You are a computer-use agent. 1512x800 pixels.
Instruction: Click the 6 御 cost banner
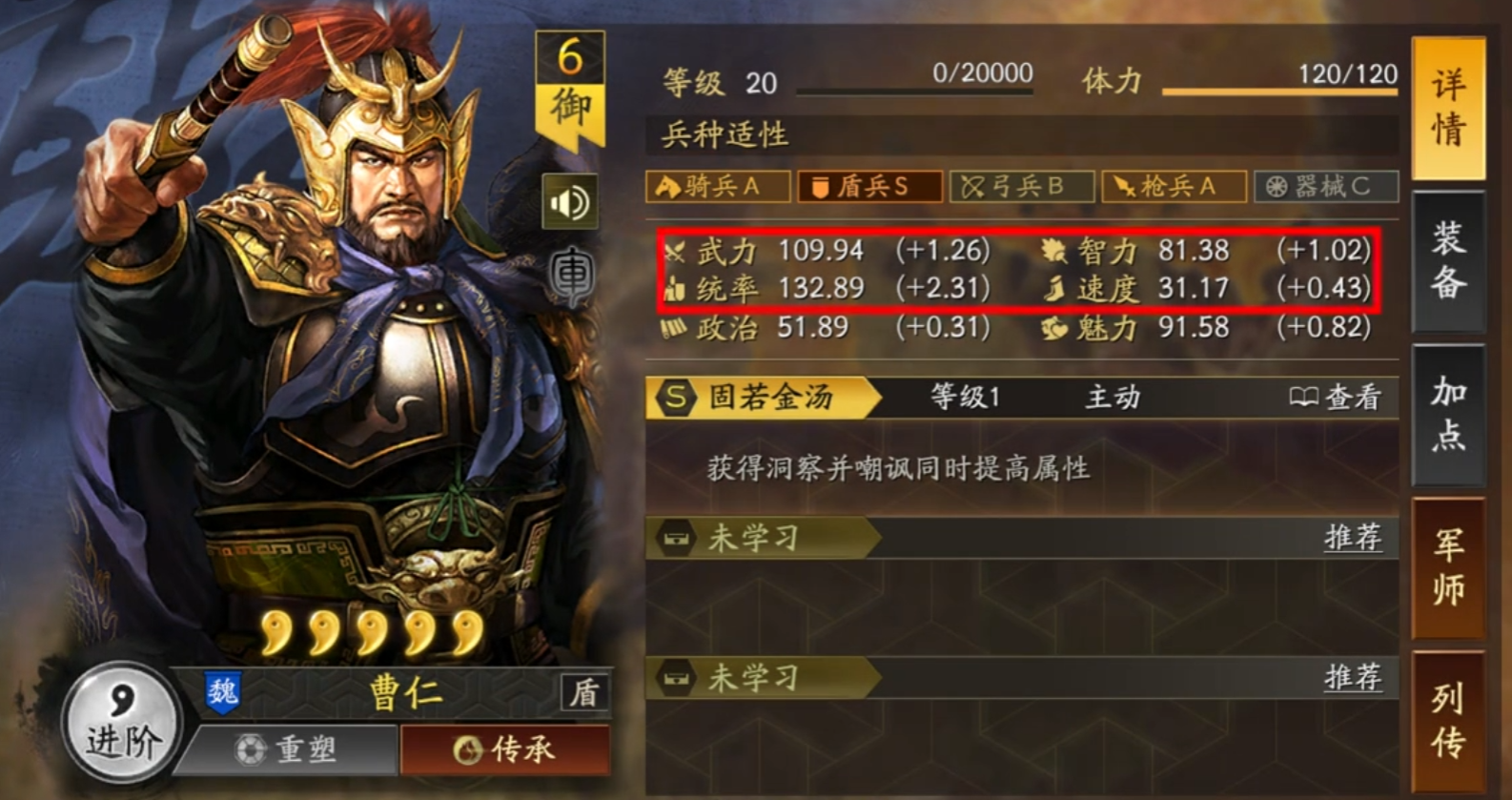click(x=570, y=91)
